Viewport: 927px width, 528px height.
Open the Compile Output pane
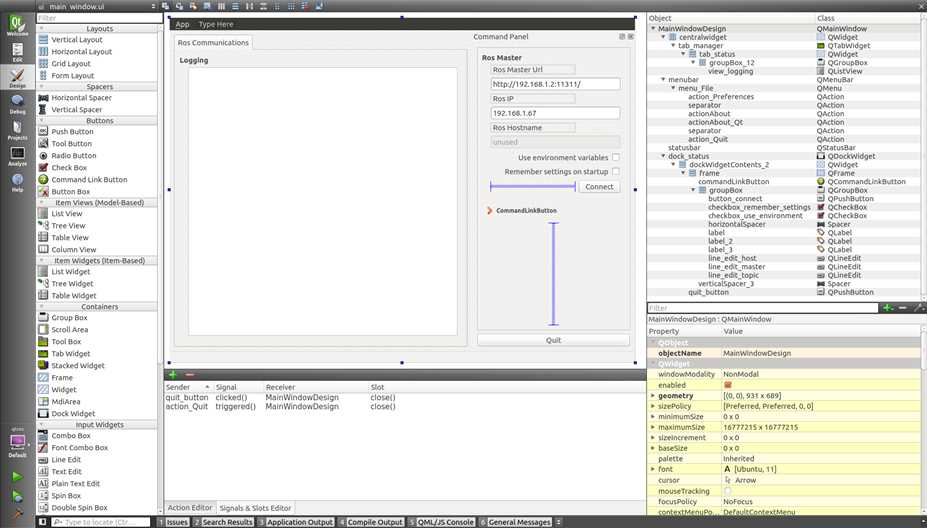coord(371,522)
